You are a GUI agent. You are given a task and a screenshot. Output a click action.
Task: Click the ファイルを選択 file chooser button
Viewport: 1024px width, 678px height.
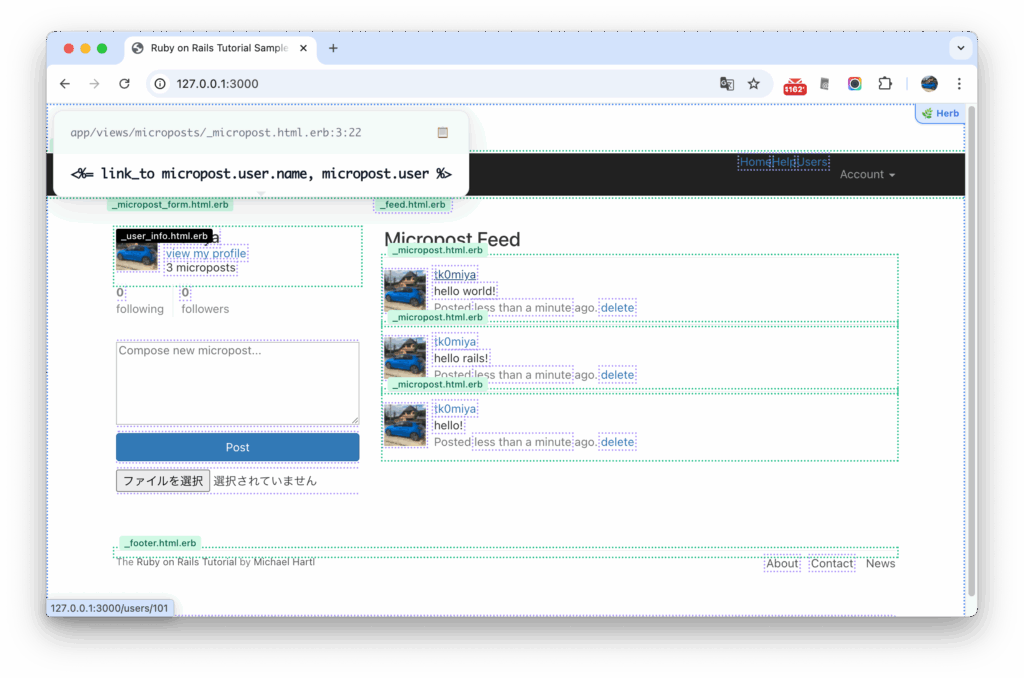163,481
